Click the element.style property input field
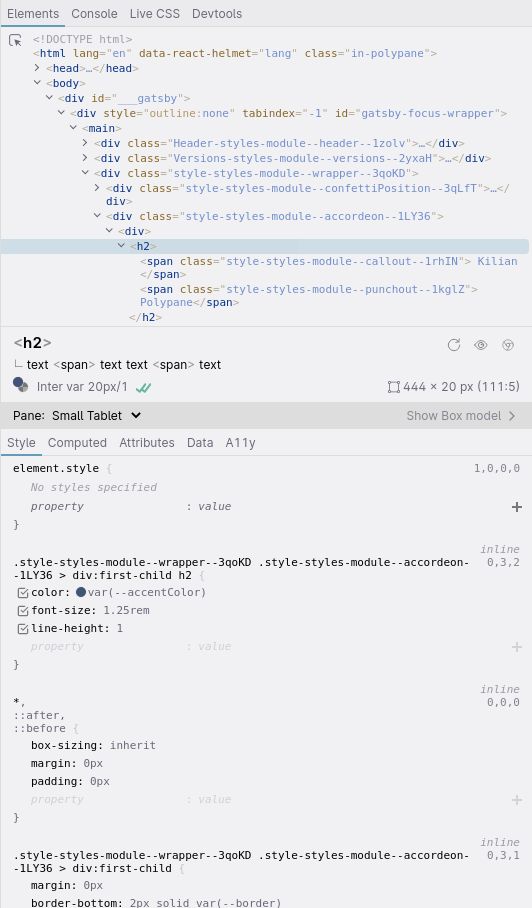The height and width of the screenshot is (908, 532). tap(57, 506)
